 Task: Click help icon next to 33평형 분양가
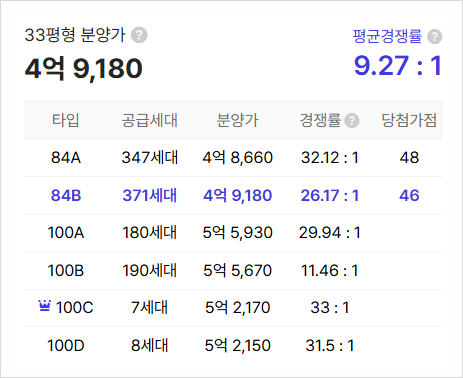click(x=139, y=35)
